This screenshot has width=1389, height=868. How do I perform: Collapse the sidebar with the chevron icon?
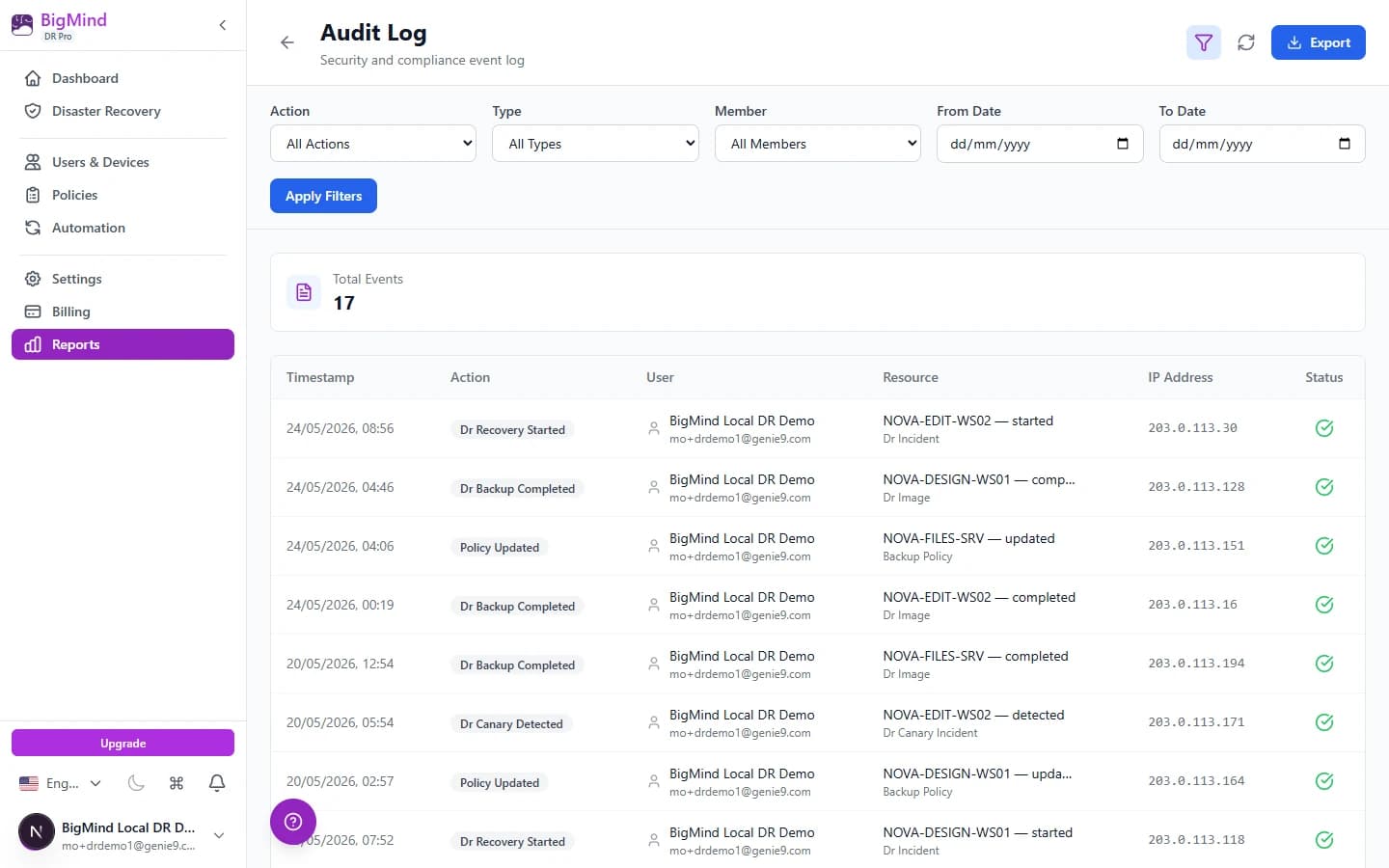click(x=223, y=25)
